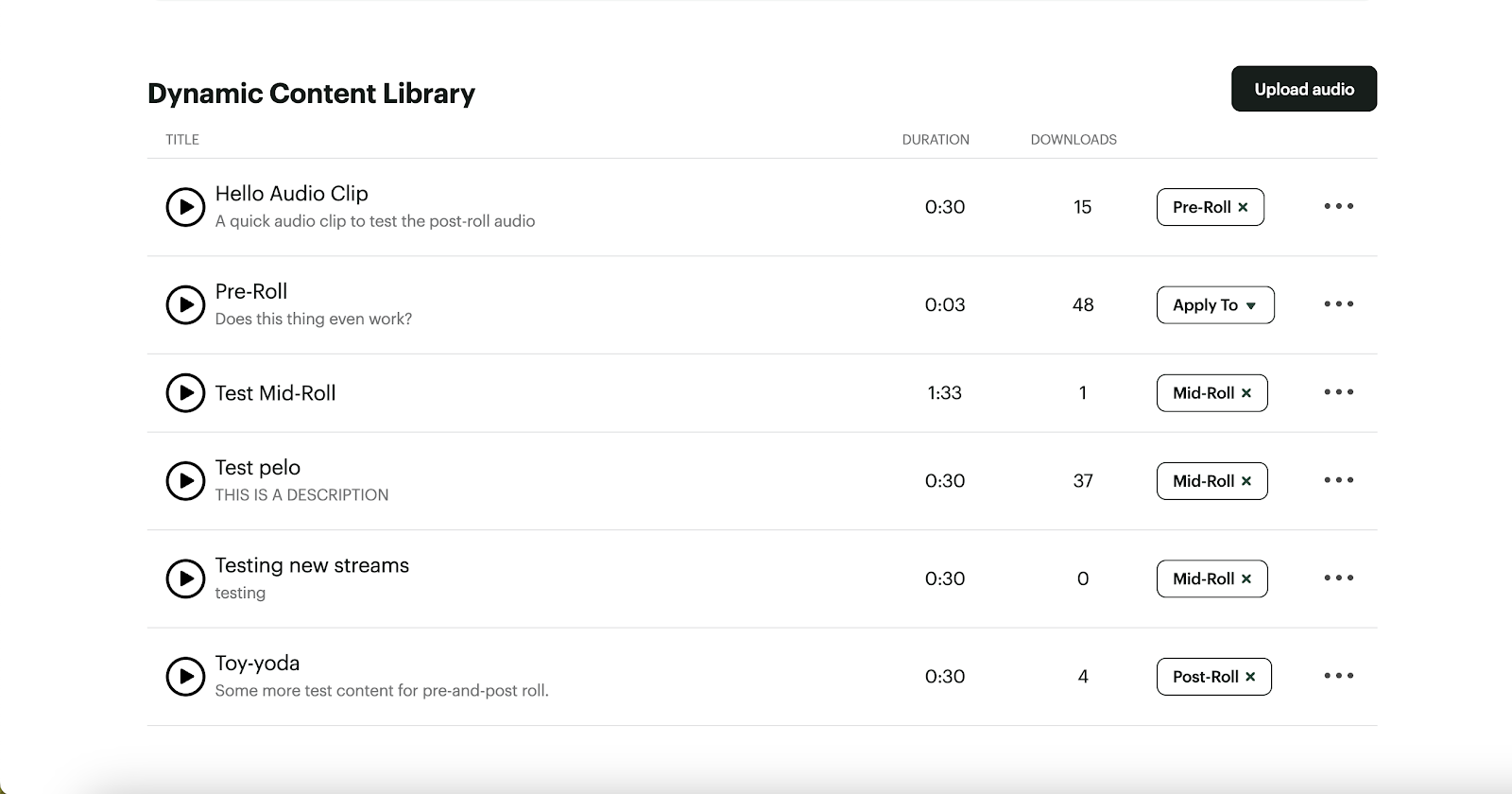Open more options for Hello Audio Clip

click(1338, 206)
